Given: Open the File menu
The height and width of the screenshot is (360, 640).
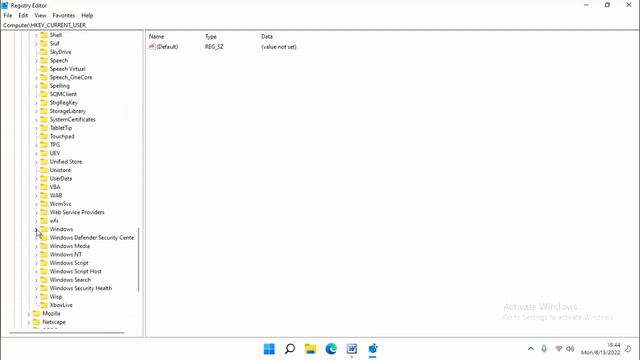Looking at the screenshot, I should [8, 15].
